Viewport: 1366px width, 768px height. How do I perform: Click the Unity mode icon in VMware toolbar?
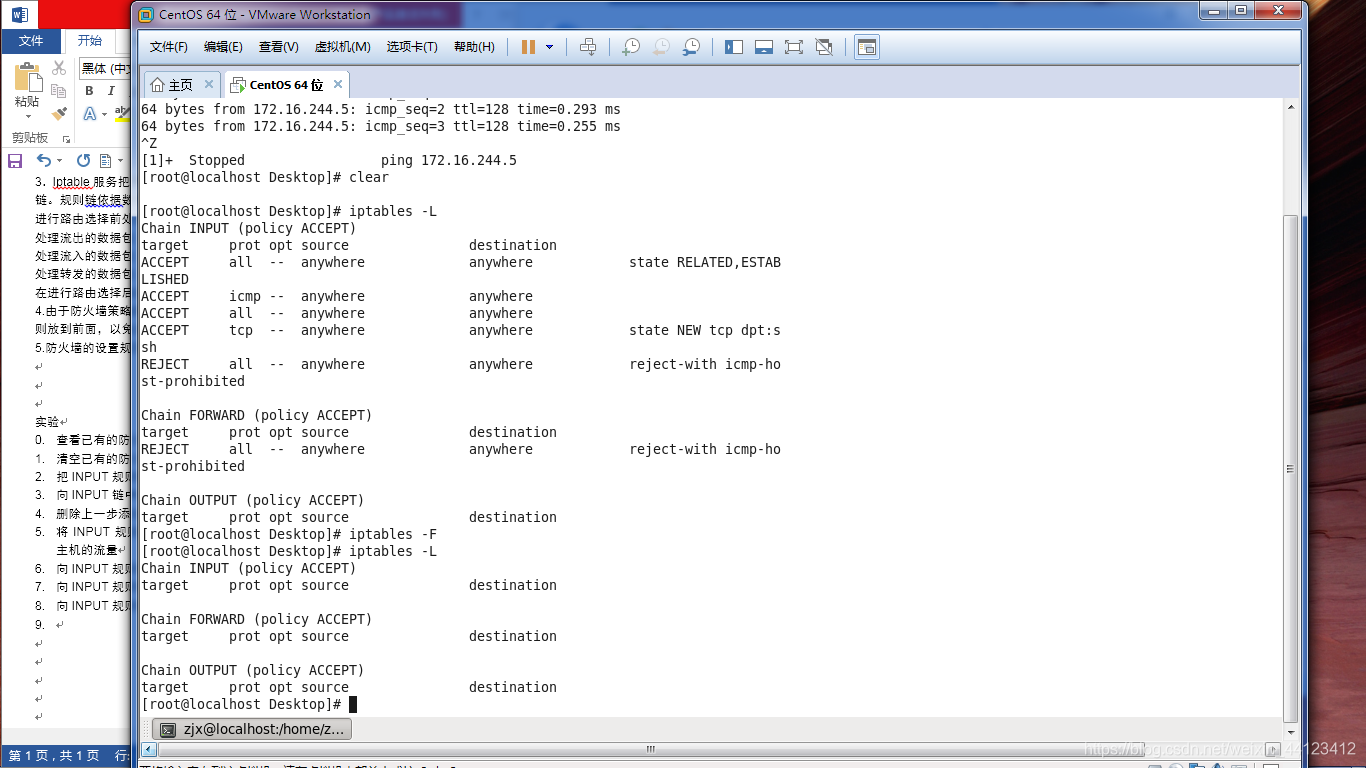pos(824,47)
